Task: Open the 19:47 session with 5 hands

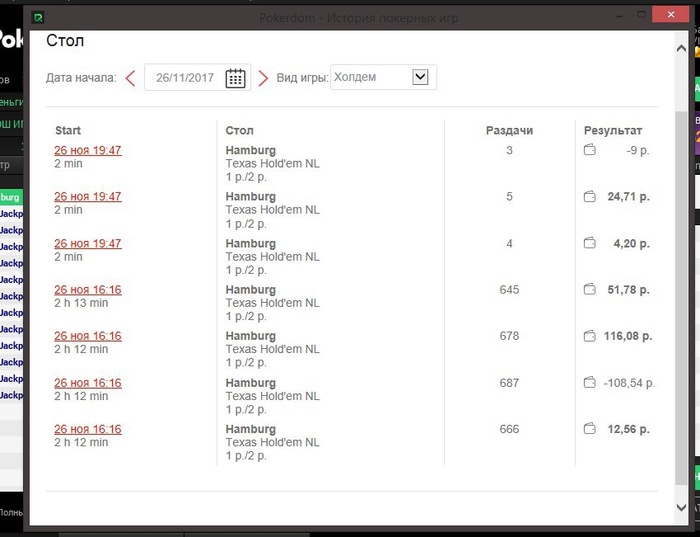Action: pos(88,196)
